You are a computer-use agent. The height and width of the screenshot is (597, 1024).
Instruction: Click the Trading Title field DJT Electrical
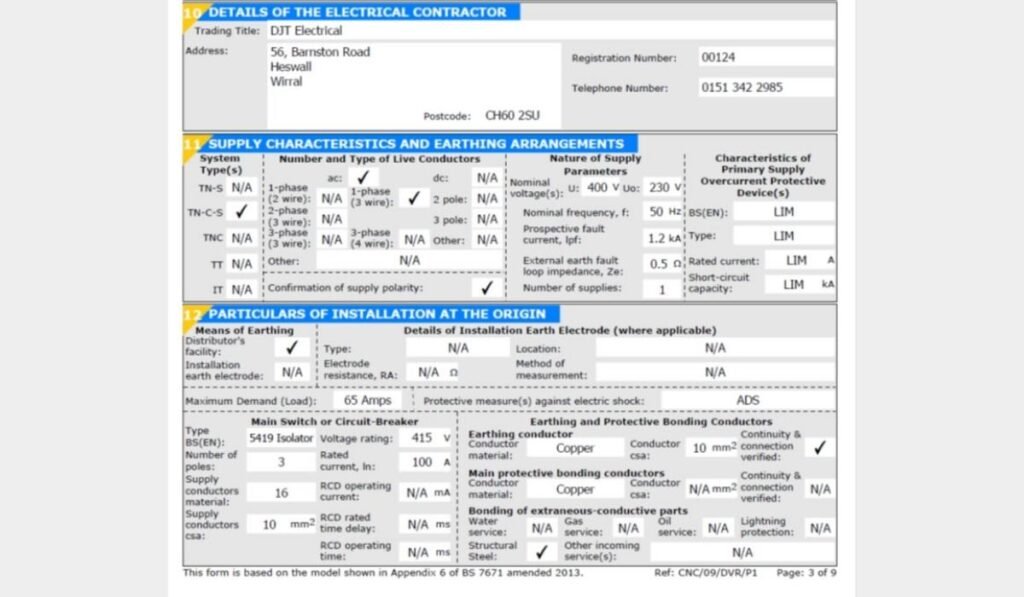point(551,31)
